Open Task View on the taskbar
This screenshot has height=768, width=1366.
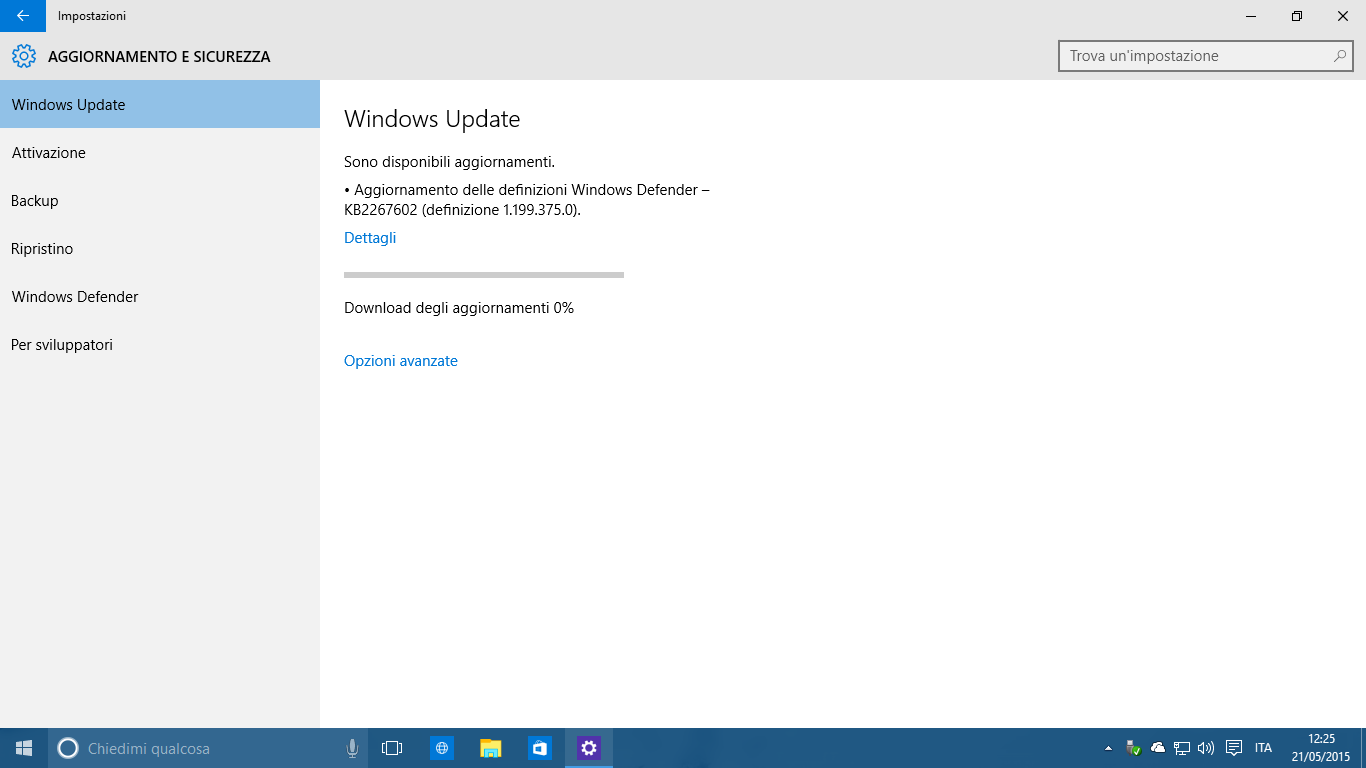392,748
